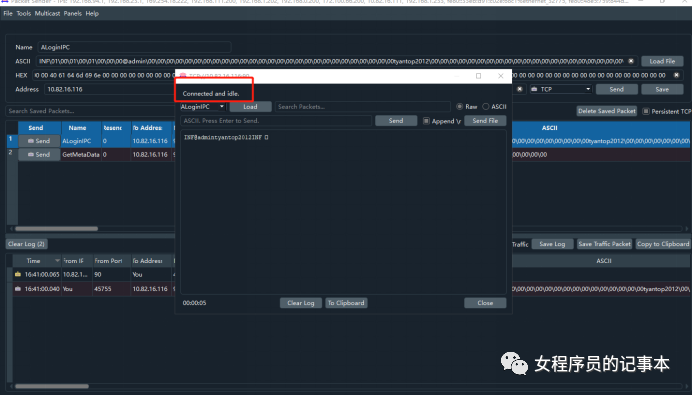This screenshot has width=693, height=396.
Task: Open the Panels menu
Action: 72,13
